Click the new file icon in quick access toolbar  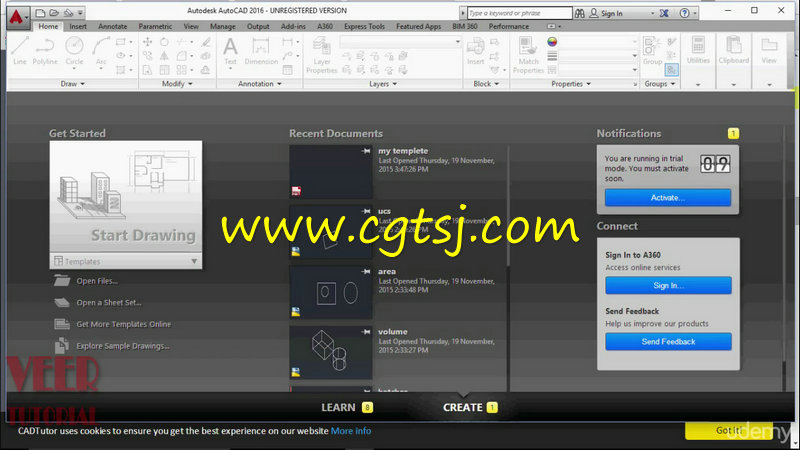coord(40,13)
